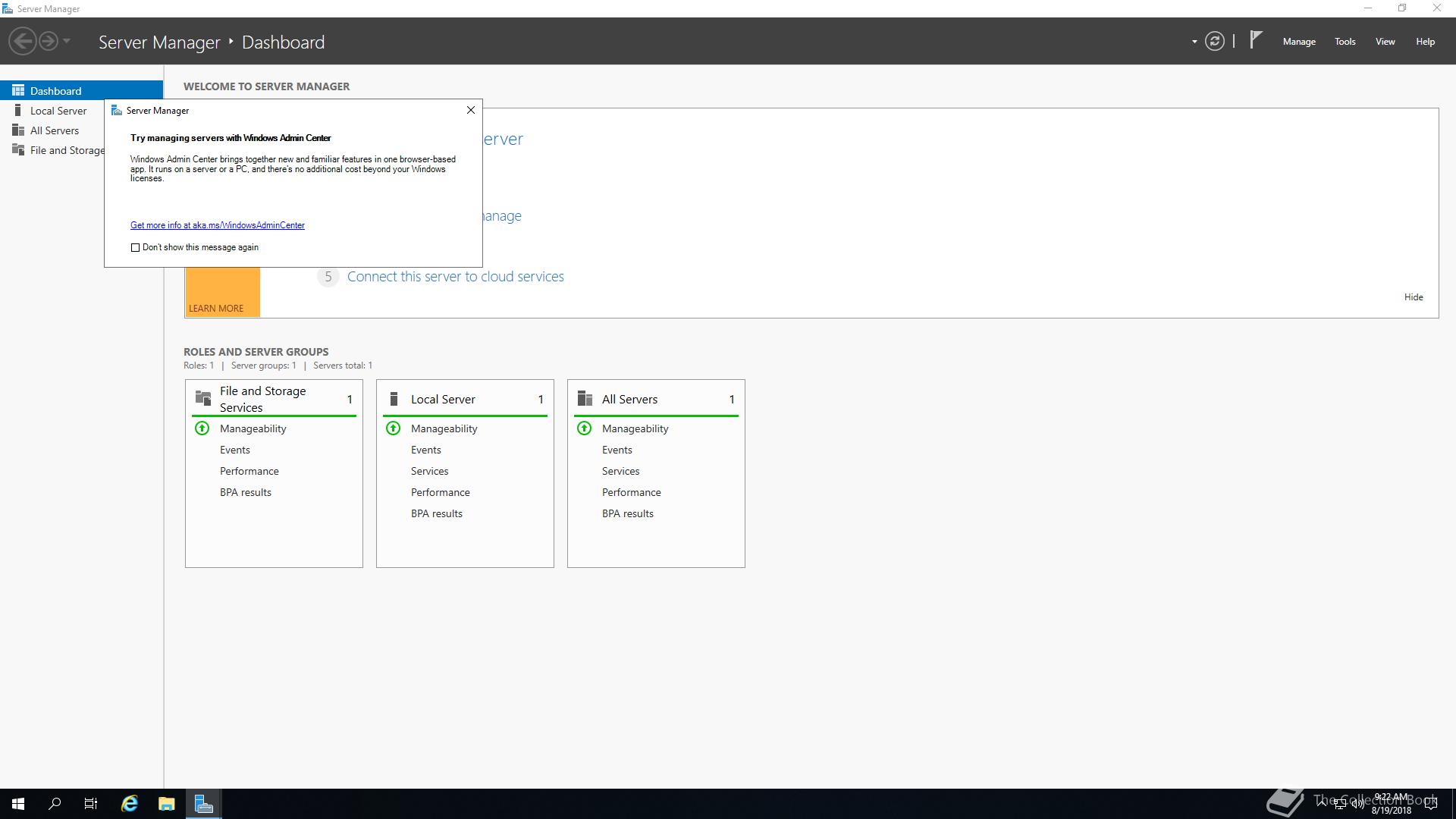Open BPA results in Local Server tile

tap(436, 513)
